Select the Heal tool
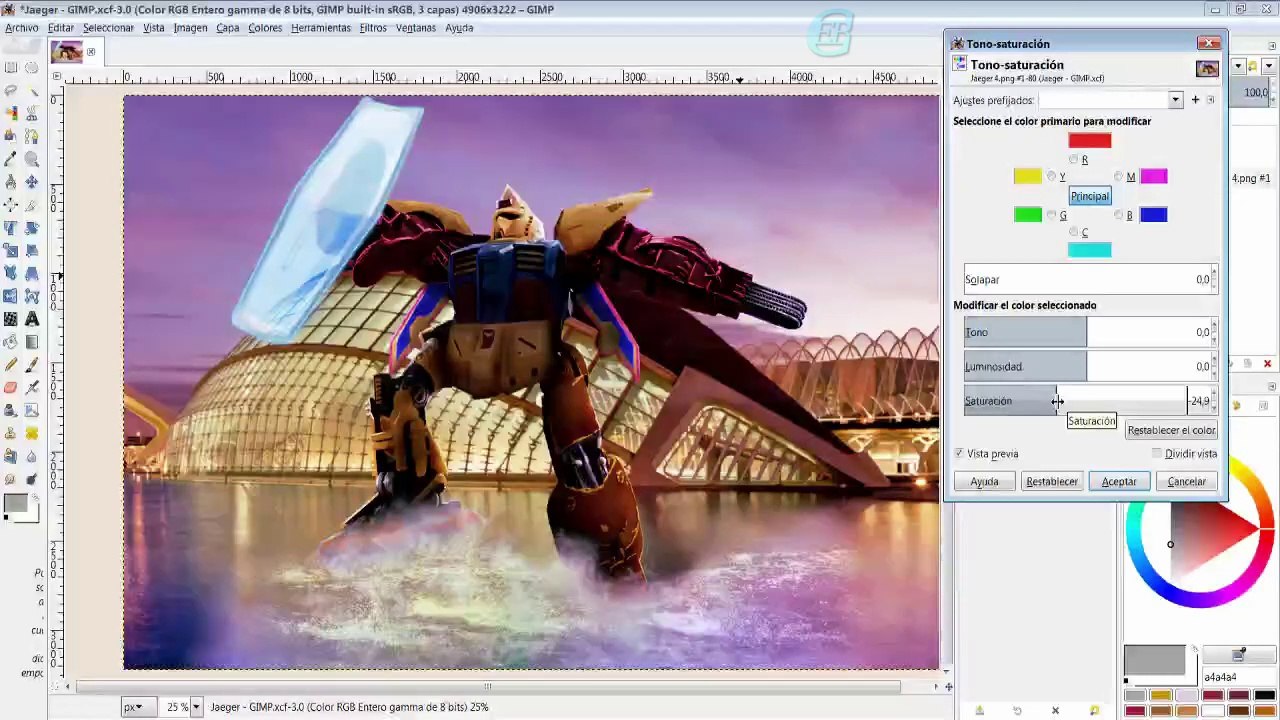Viewport: 1280px width, 720px height. (32, 433)
